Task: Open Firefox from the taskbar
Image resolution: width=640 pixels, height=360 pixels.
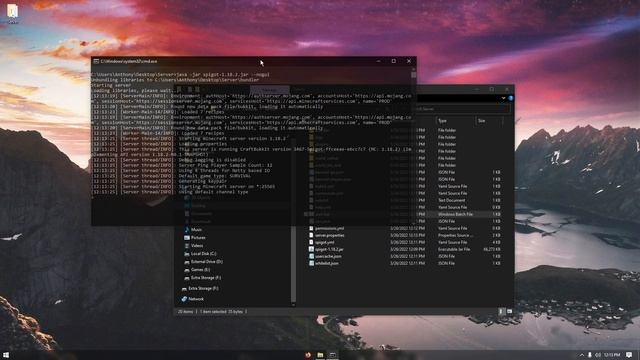Action: [x=308, y=355]
